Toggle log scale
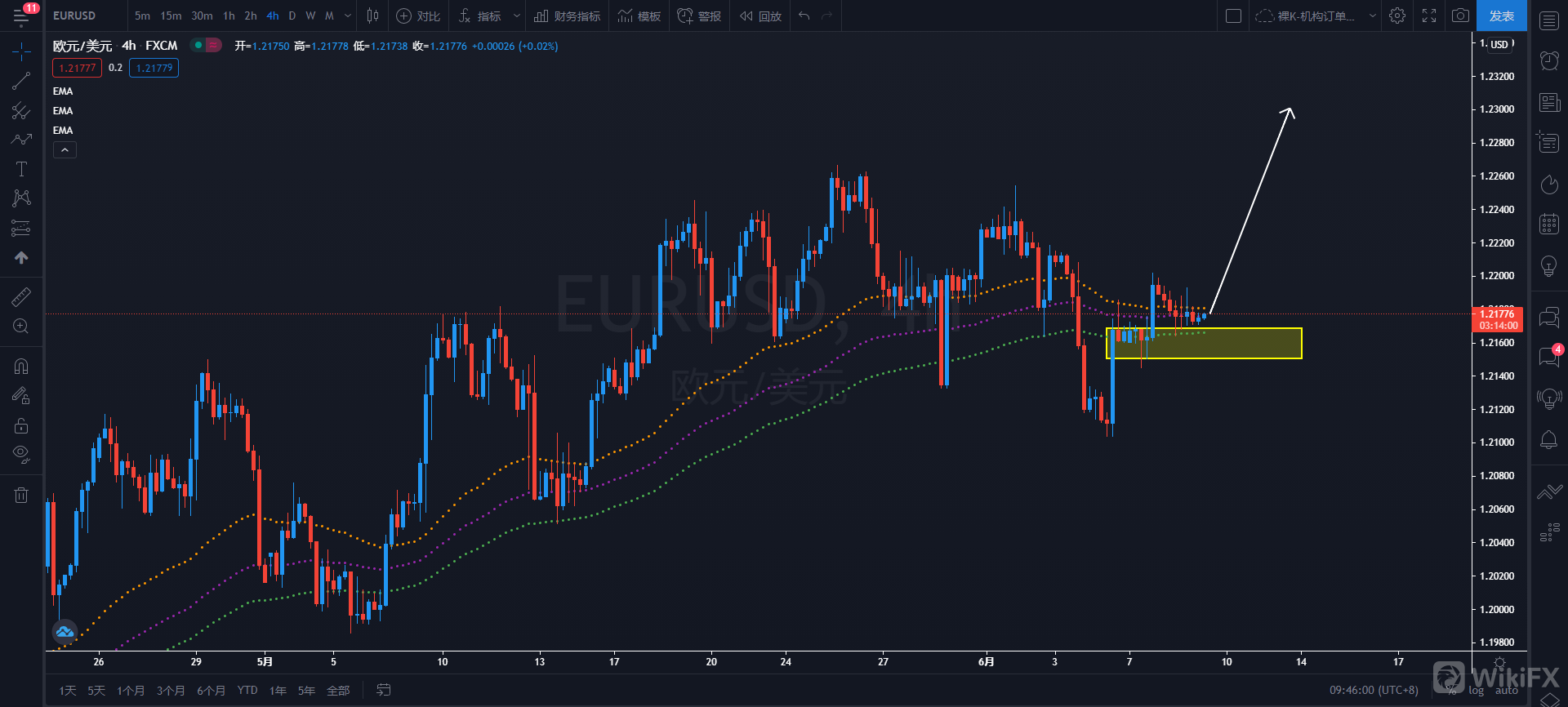This screenshot has width=1568, height=707. [1476, 691]
